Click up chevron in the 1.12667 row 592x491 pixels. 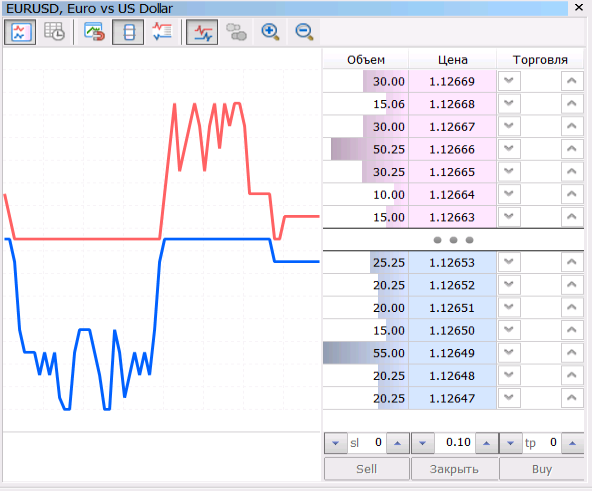click(572, 126)
